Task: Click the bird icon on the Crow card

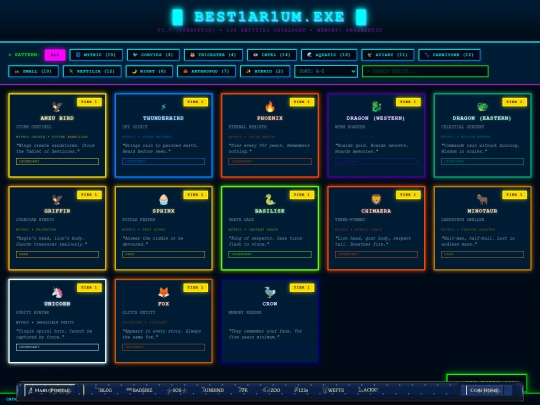Action: (x=270, y=292)
